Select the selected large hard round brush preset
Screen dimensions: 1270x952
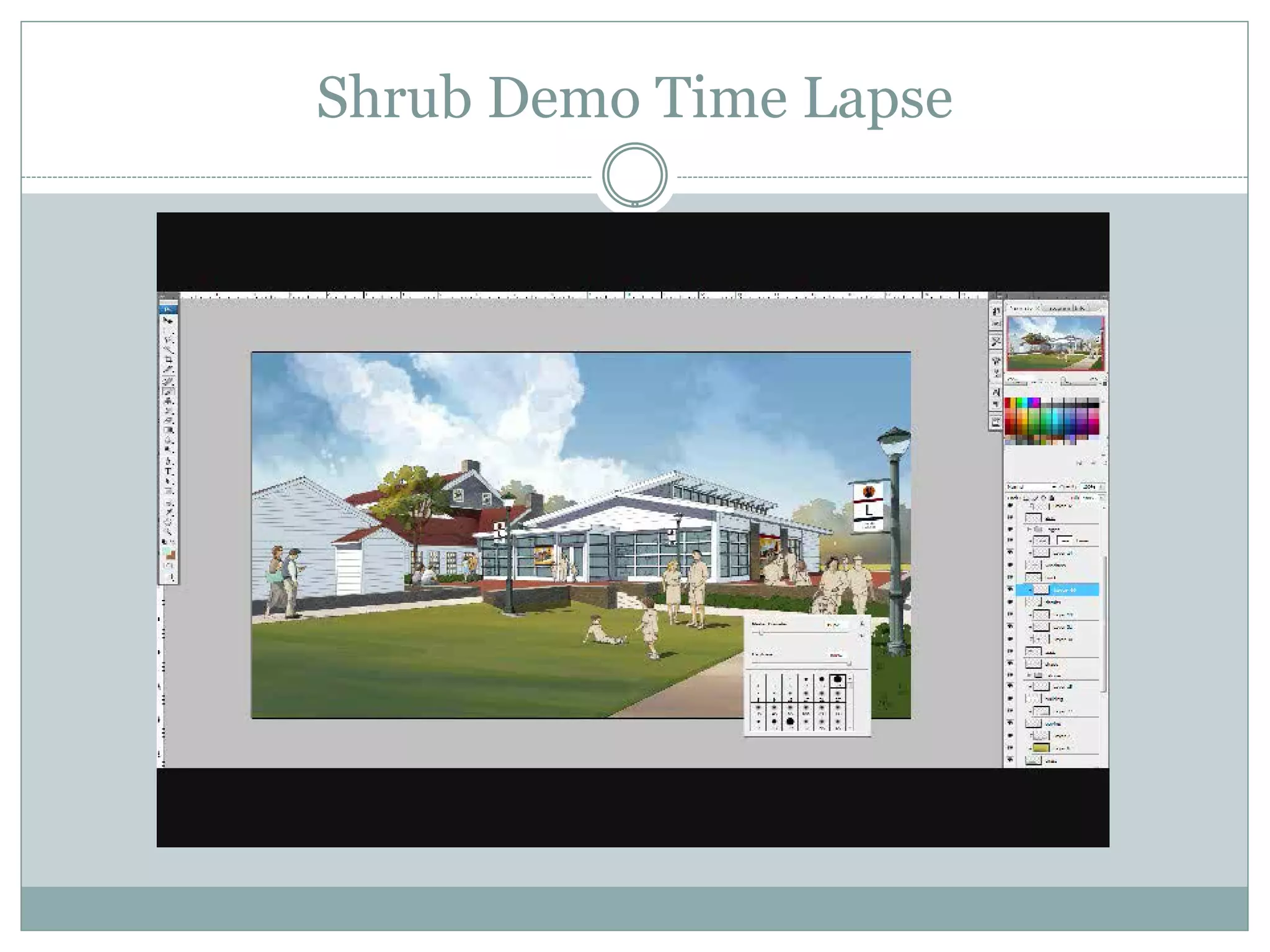(838, 681)
